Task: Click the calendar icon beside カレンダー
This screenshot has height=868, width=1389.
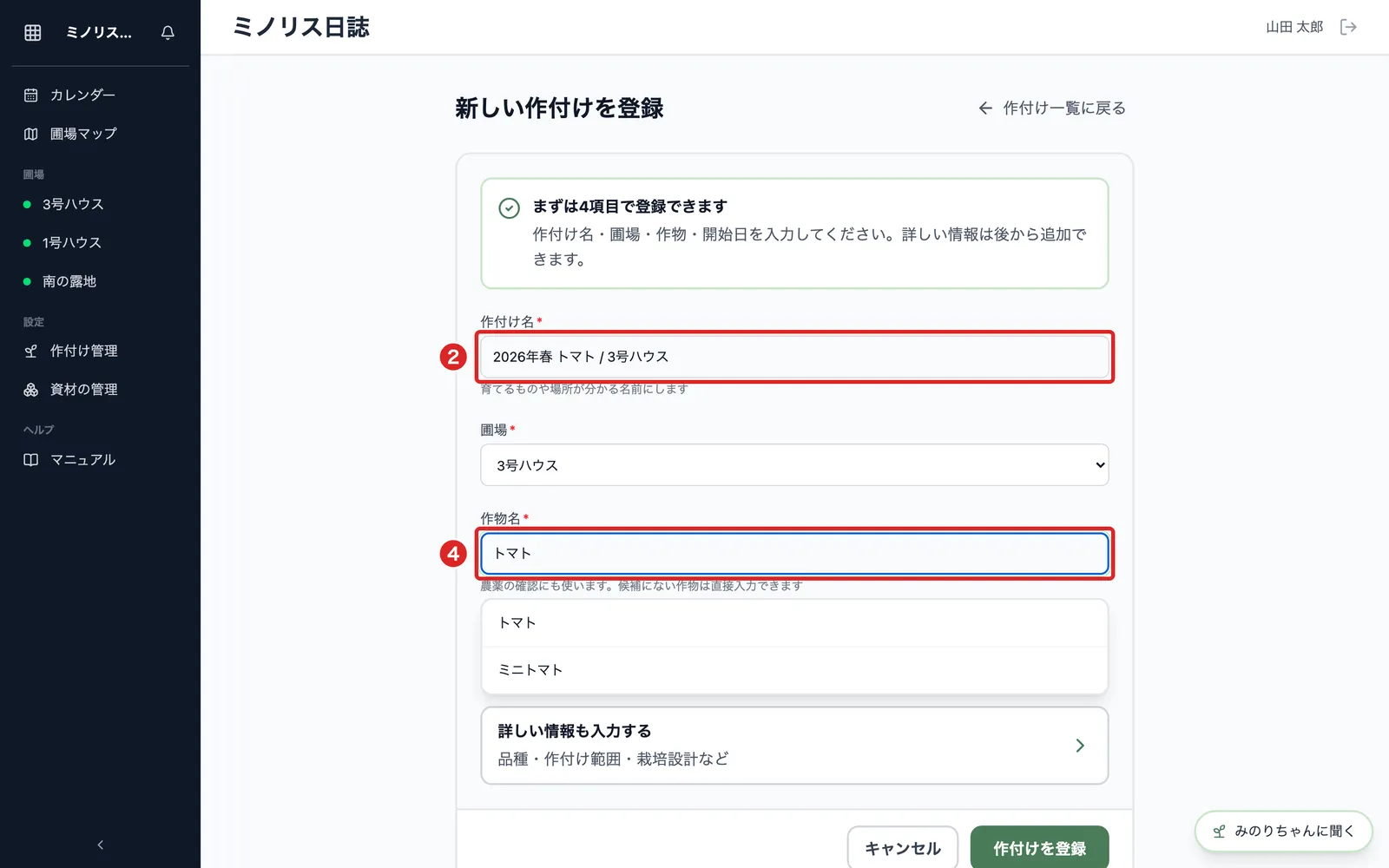Action: [31, 95]
